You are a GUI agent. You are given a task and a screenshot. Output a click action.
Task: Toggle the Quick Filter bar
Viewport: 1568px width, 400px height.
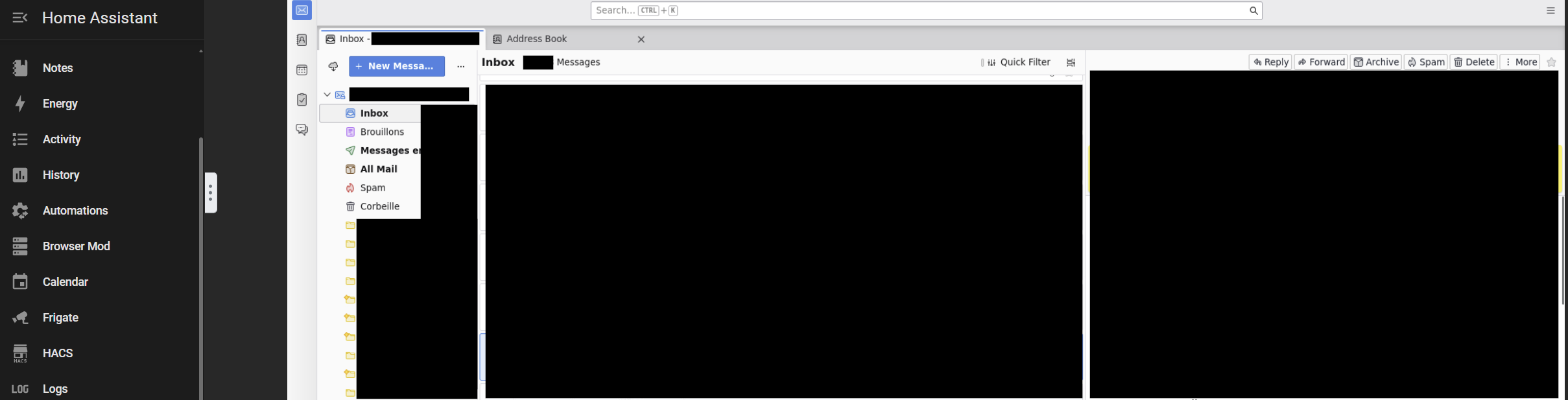[x=1019, y=62]
